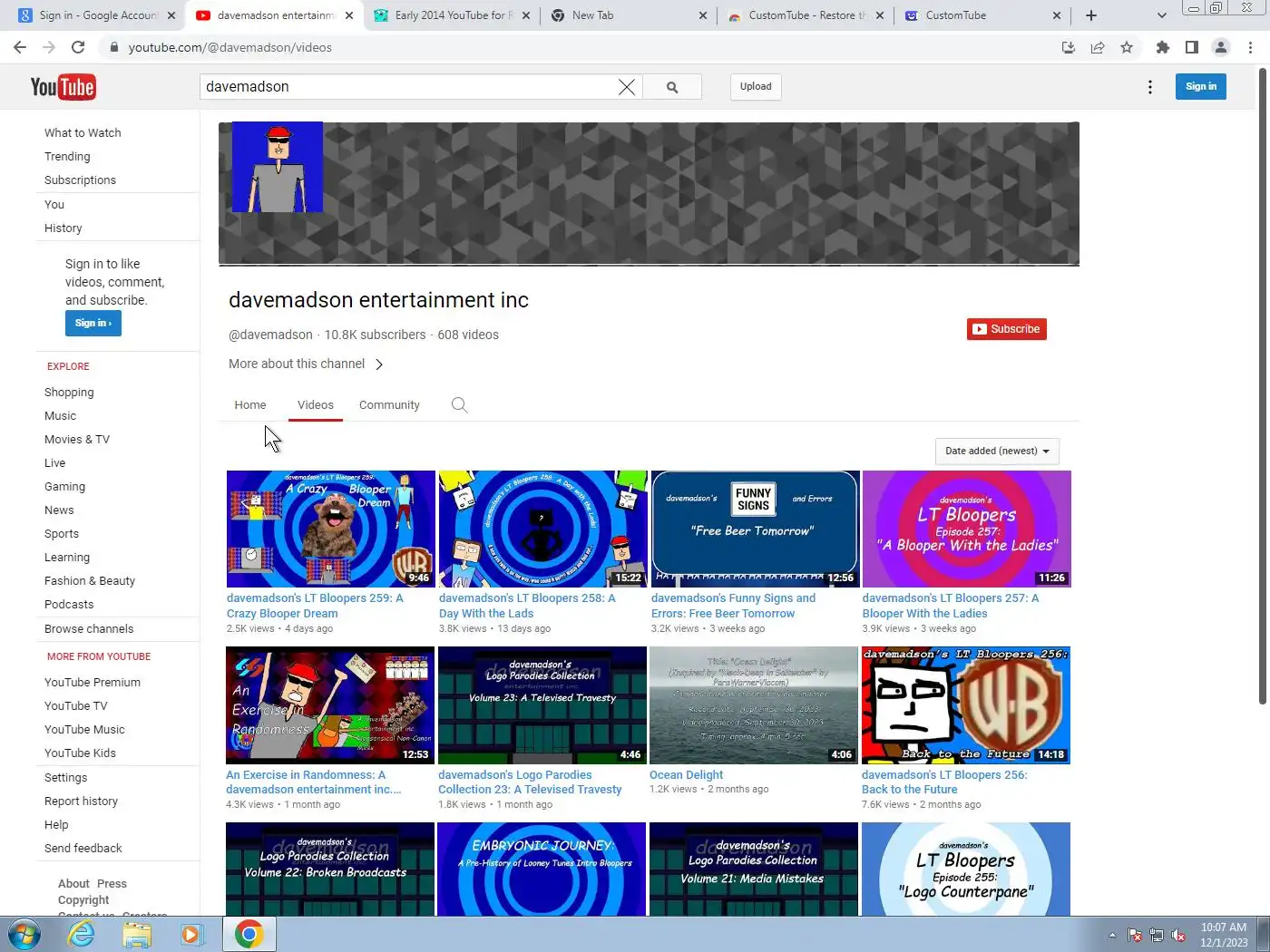Show hidden tray icons arrow
The height and width of the screenshot is (952, 1270).
(1112, 935)
